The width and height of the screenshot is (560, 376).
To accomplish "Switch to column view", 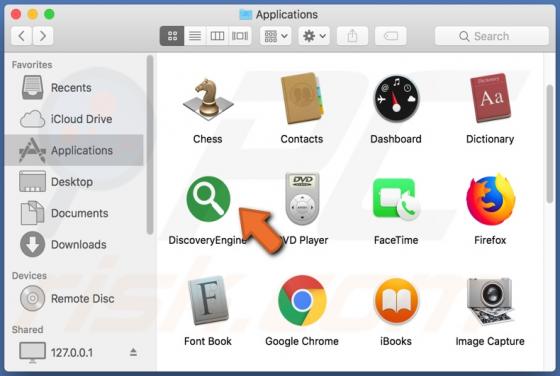I will pos(217,36).
